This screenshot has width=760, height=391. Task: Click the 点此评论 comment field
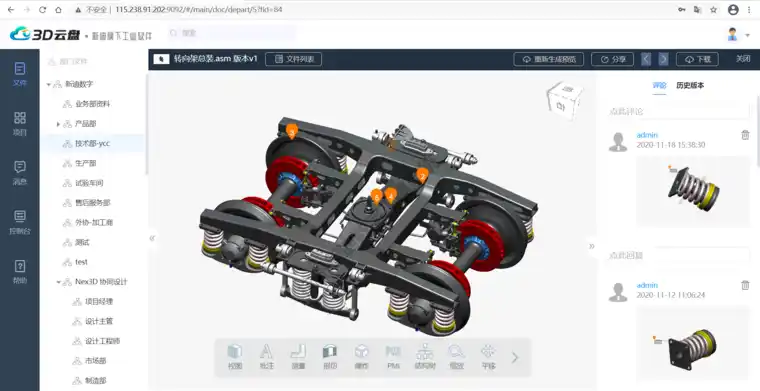(x=679, y=111)
